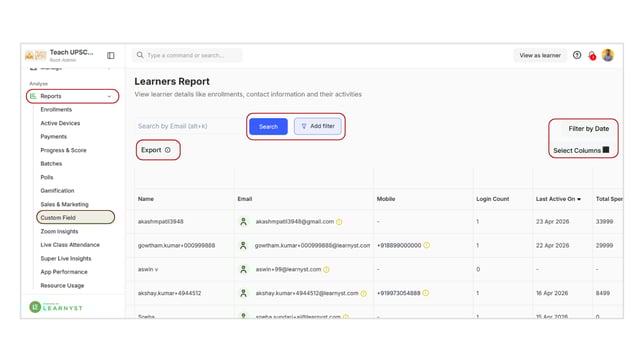Viewport: 644px width, 362px height.
Task: Open App Performance report
Action: point(64,272)
